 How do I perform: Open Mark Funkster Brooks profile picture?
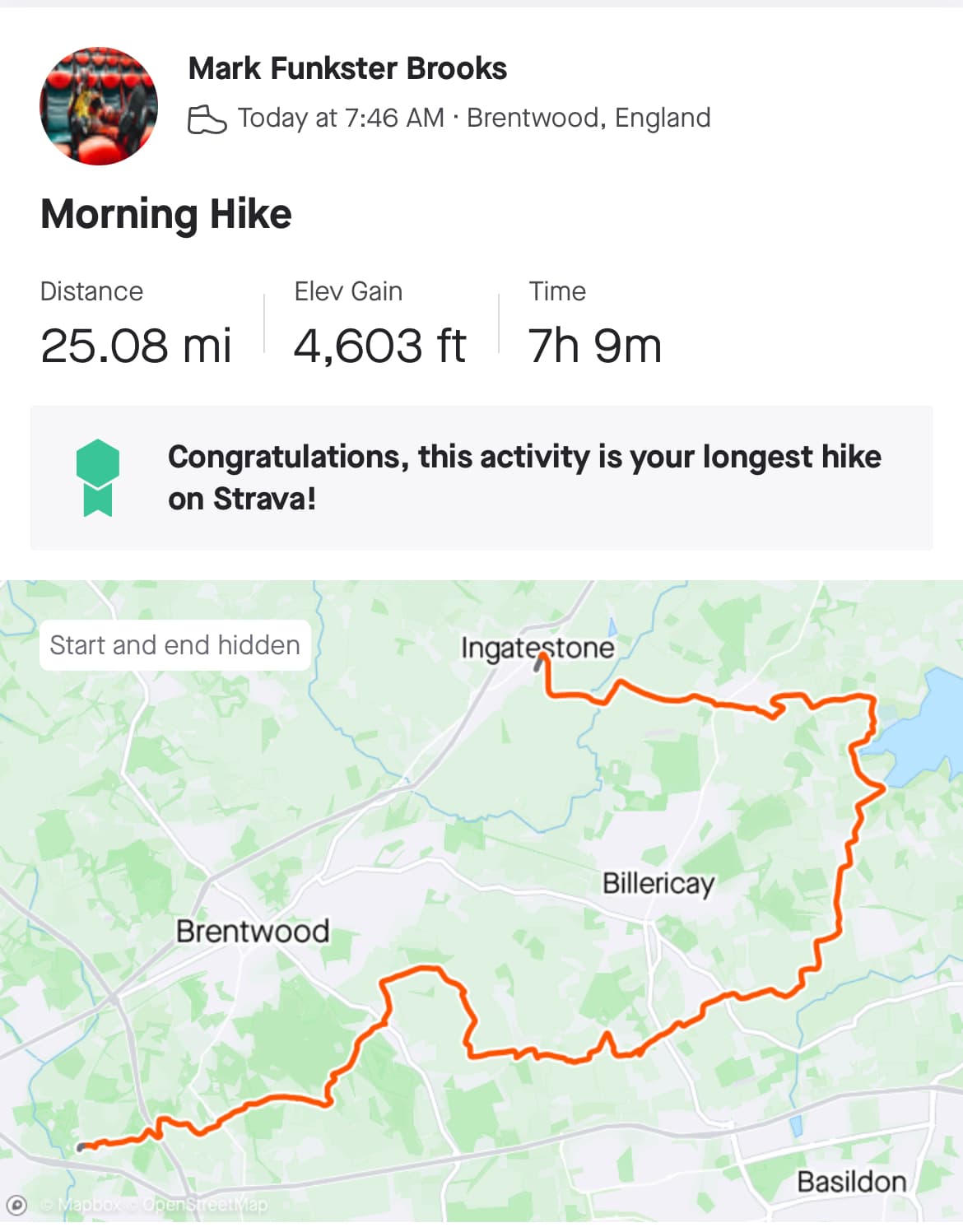(x=99, y=105)
